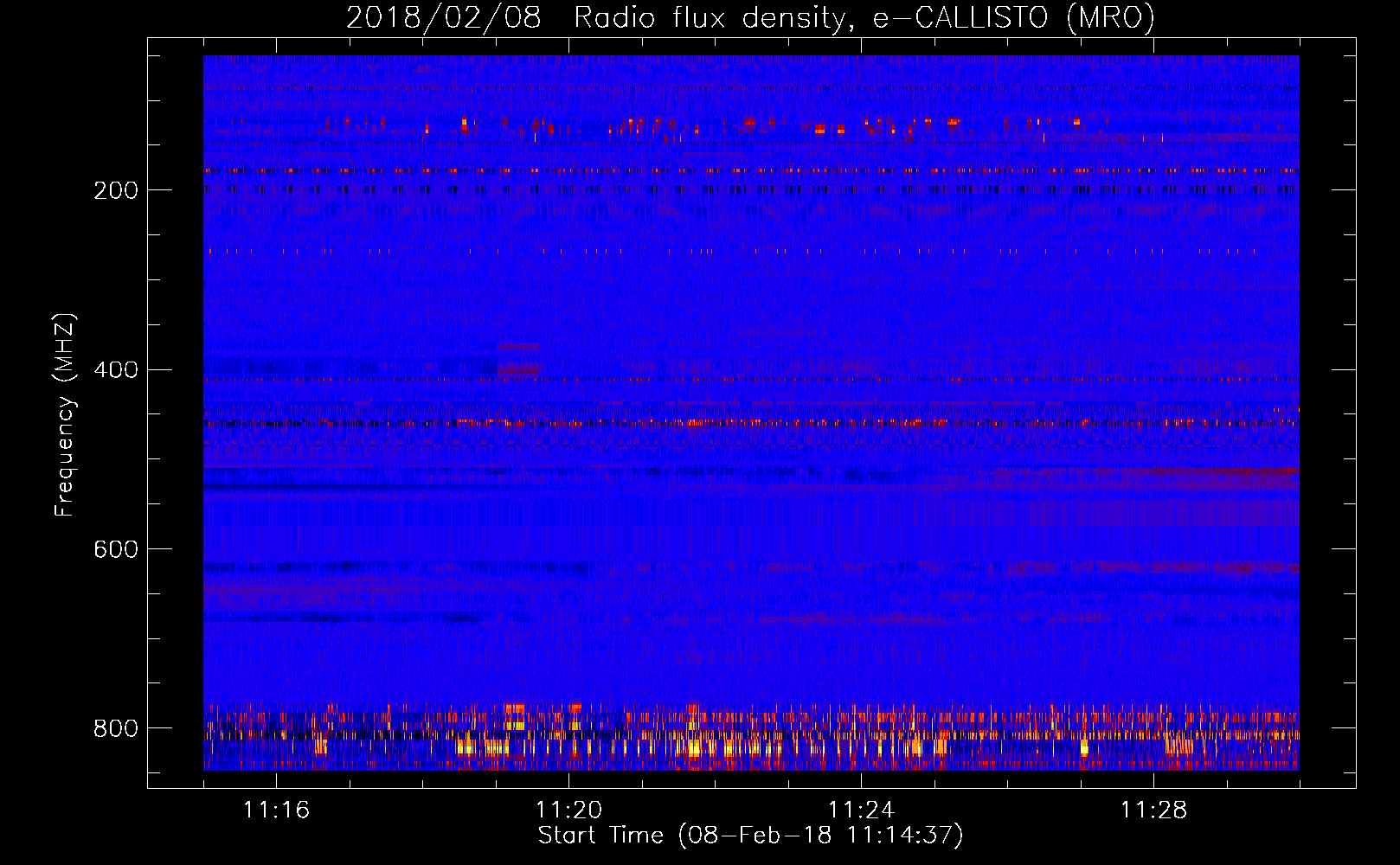Click the 11:28 time tick label

point(1153,810)
